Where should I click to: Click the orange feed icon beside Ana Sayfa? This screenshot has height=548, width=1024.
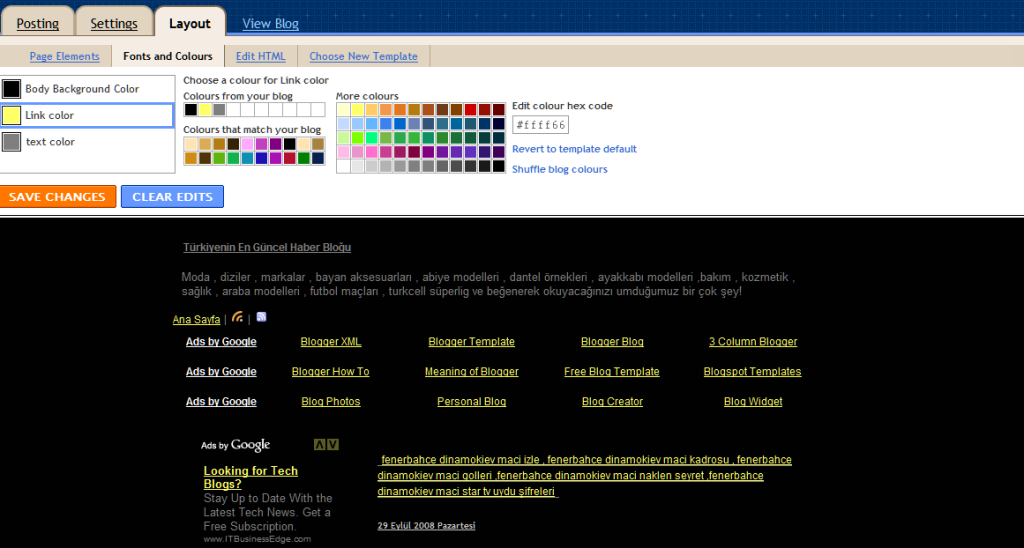(x=238, y=317)
